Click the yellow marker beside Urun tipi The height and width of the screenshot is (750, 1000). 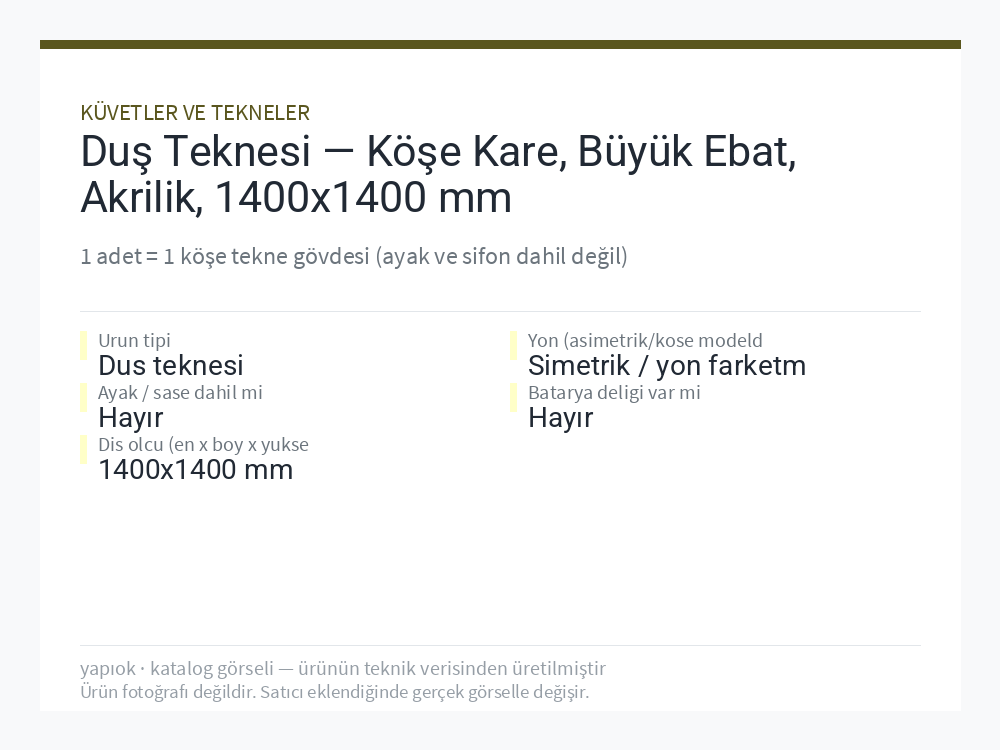(84, 346)
